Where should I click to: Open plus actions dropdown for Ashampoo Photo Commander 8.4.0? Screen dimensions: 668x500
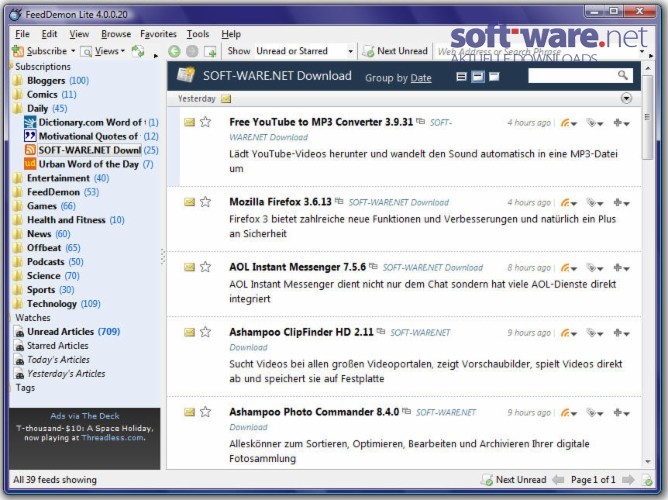coord(622,413)
